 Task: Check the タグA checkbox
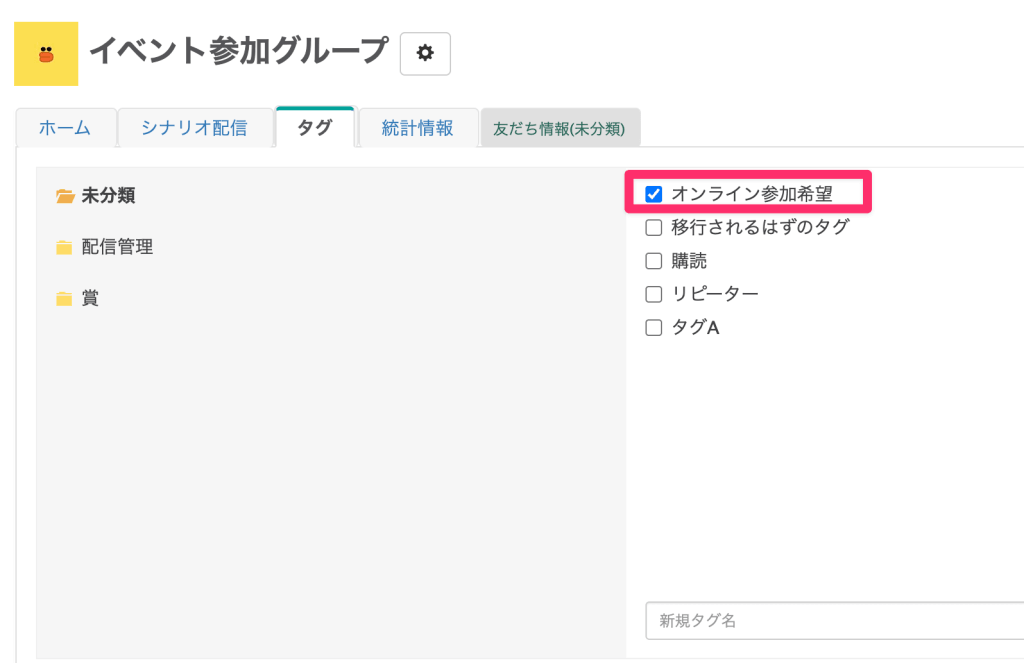(654, 327)
